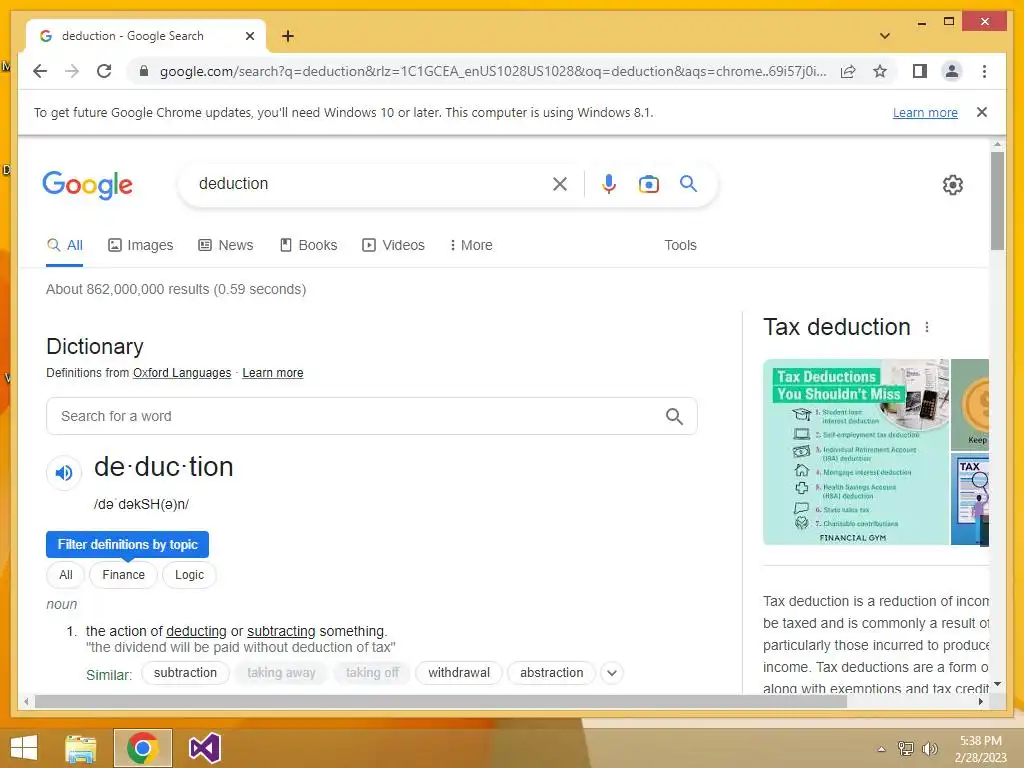Switch to News results
Viewport: 1024px width, 768px height.
[x=226, y=246]
